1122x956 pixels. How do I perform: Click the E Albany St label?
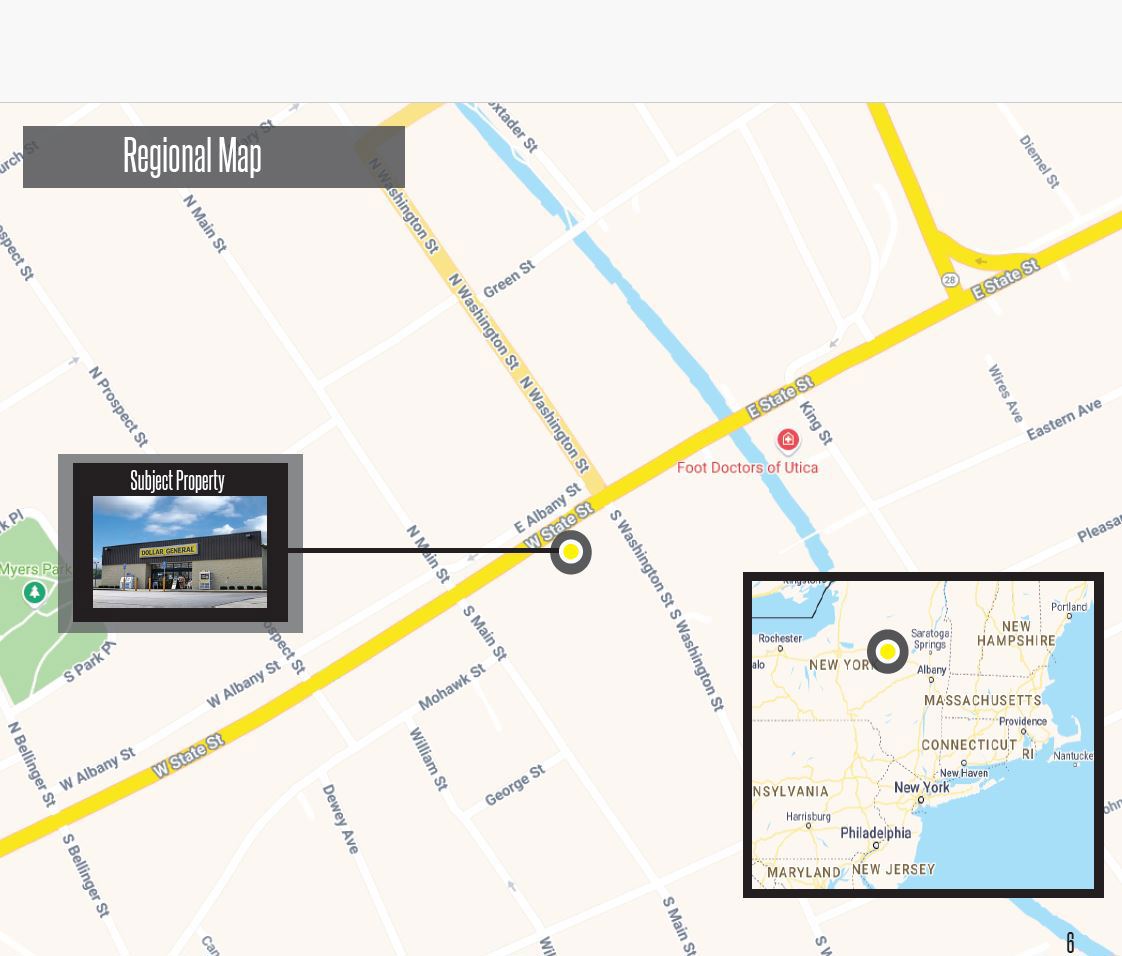coord(547,508)
